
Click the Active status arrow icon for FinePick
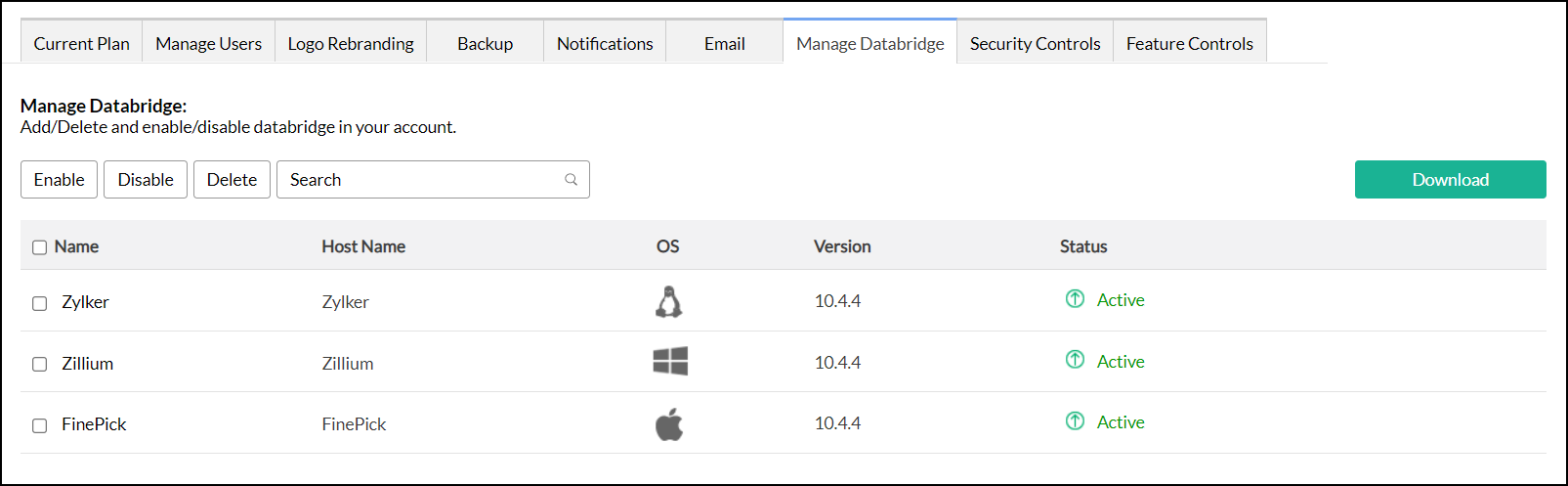[x=1075, y=421]
